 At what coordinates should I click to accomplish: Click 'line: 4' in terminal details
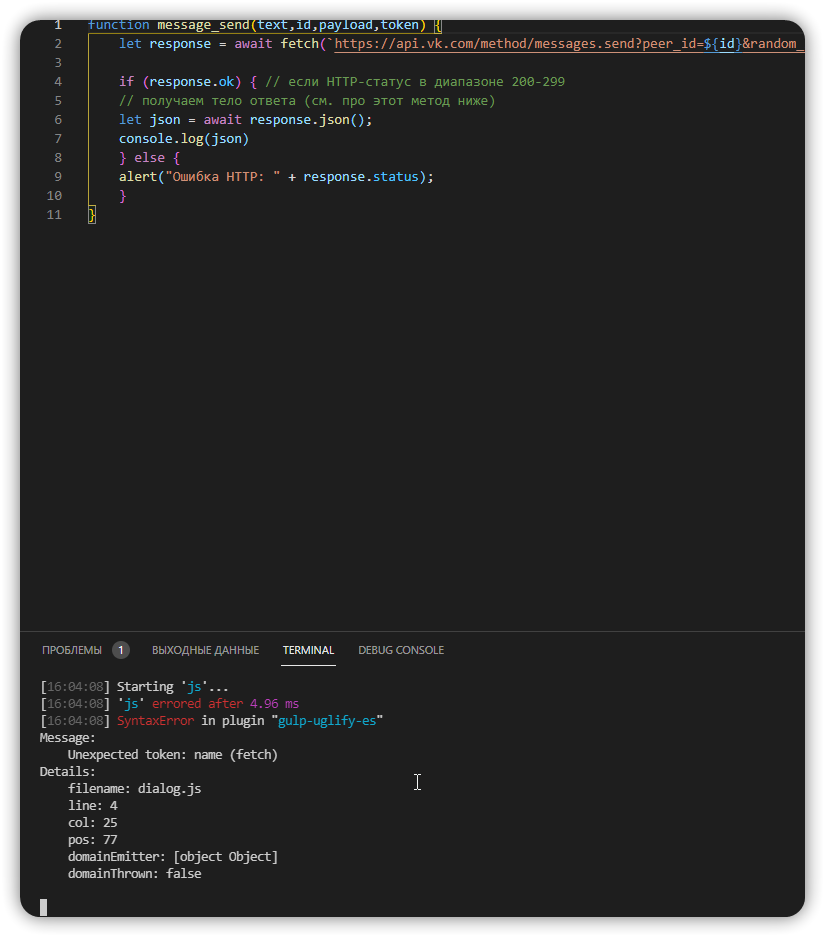pyautogui.click(x=93, y=806)
